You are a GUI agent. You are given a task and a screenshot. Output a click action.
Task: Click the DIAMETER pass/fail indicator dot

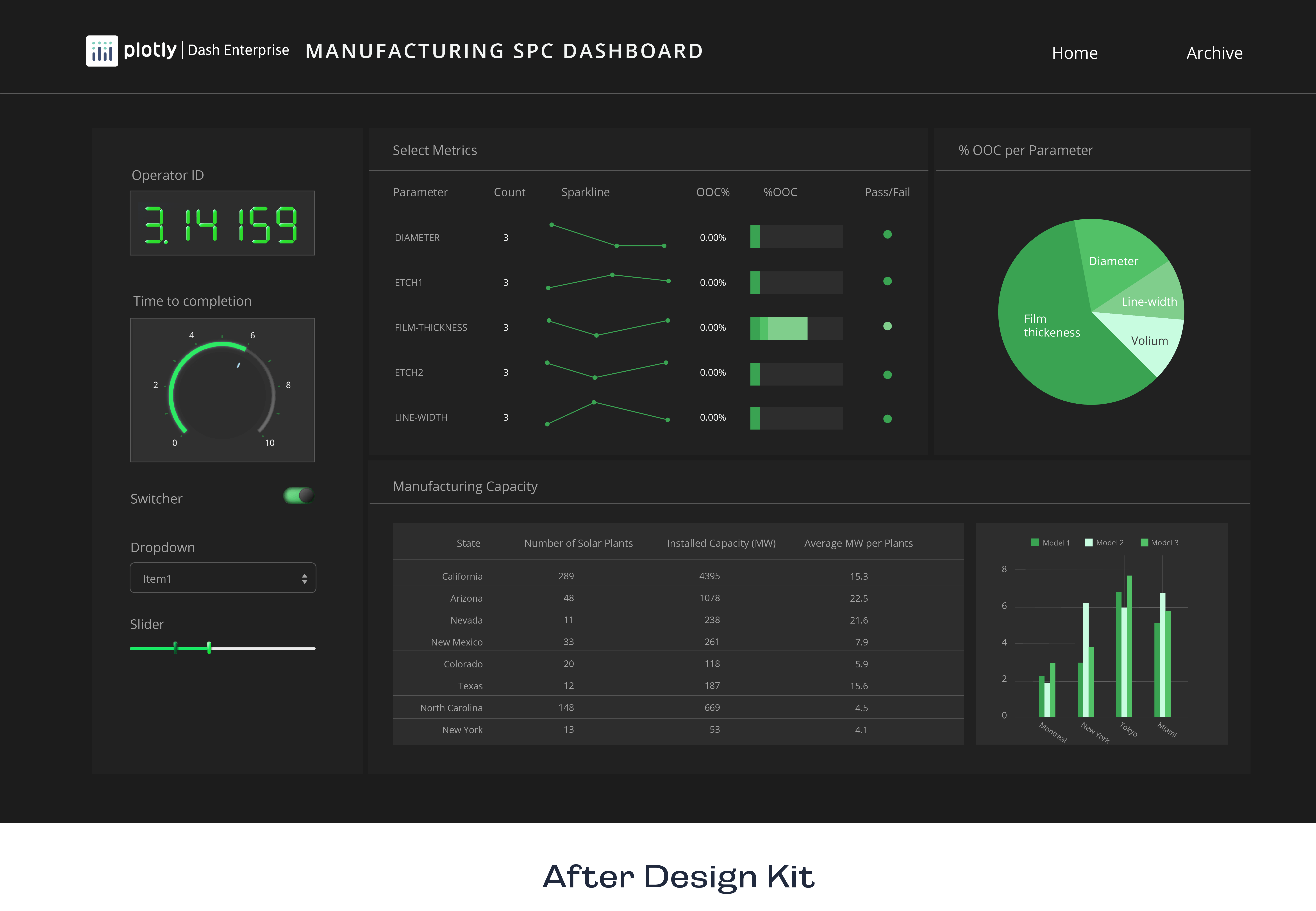point(887,235)
